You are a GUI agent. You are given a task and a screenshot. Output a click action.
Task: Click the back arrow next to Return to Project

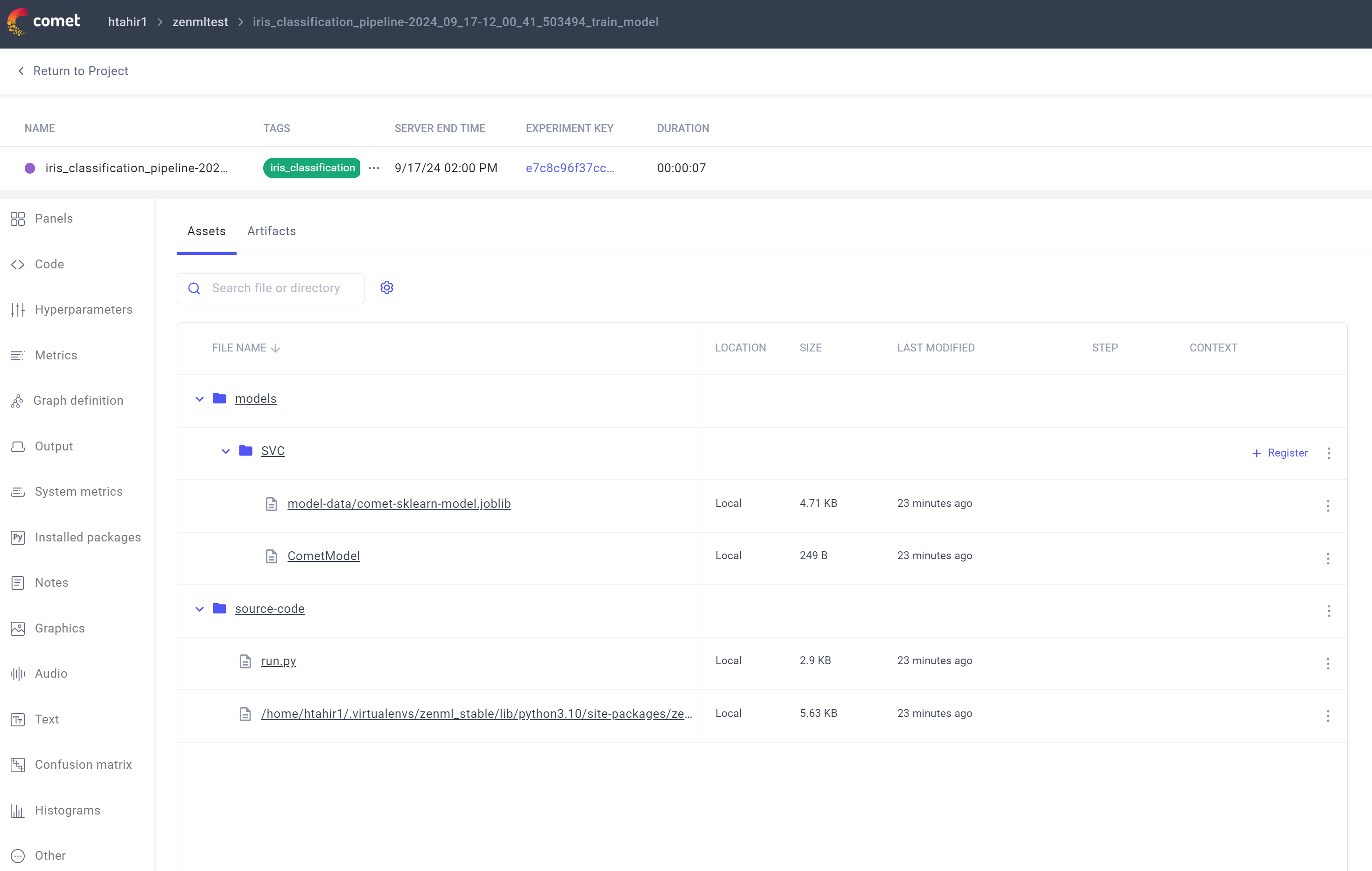[21, 70]
